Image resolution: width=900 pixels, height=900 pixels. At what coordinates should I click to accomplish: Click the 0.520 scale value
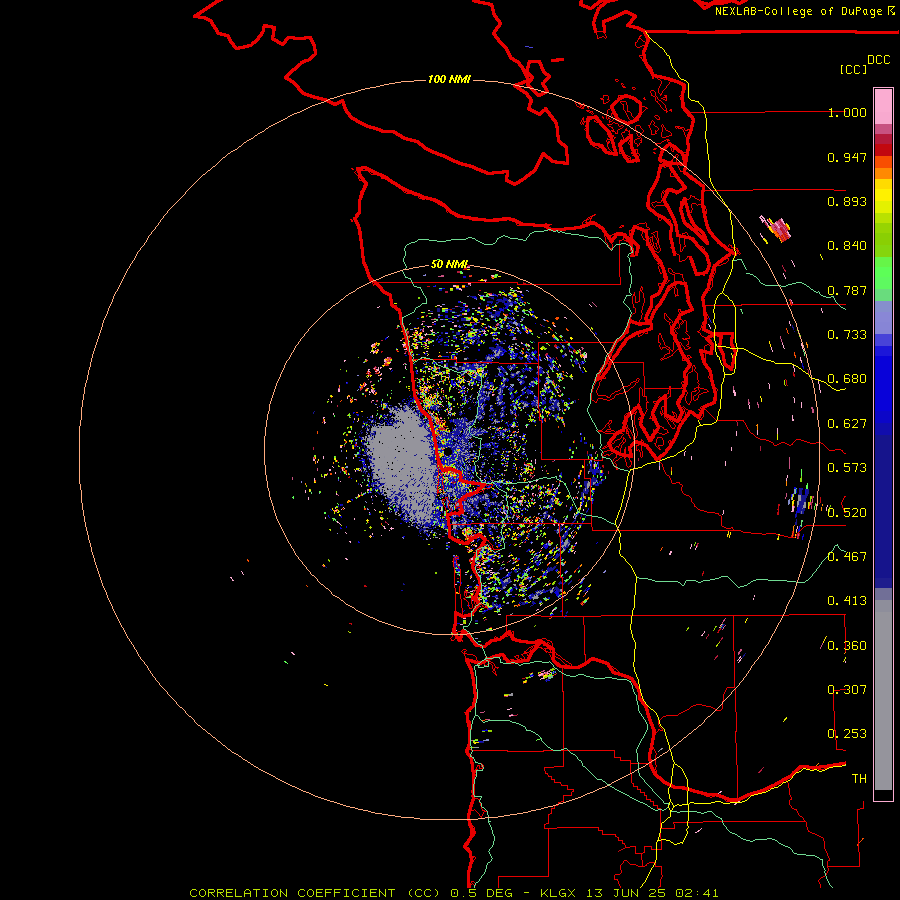point(847,513)
